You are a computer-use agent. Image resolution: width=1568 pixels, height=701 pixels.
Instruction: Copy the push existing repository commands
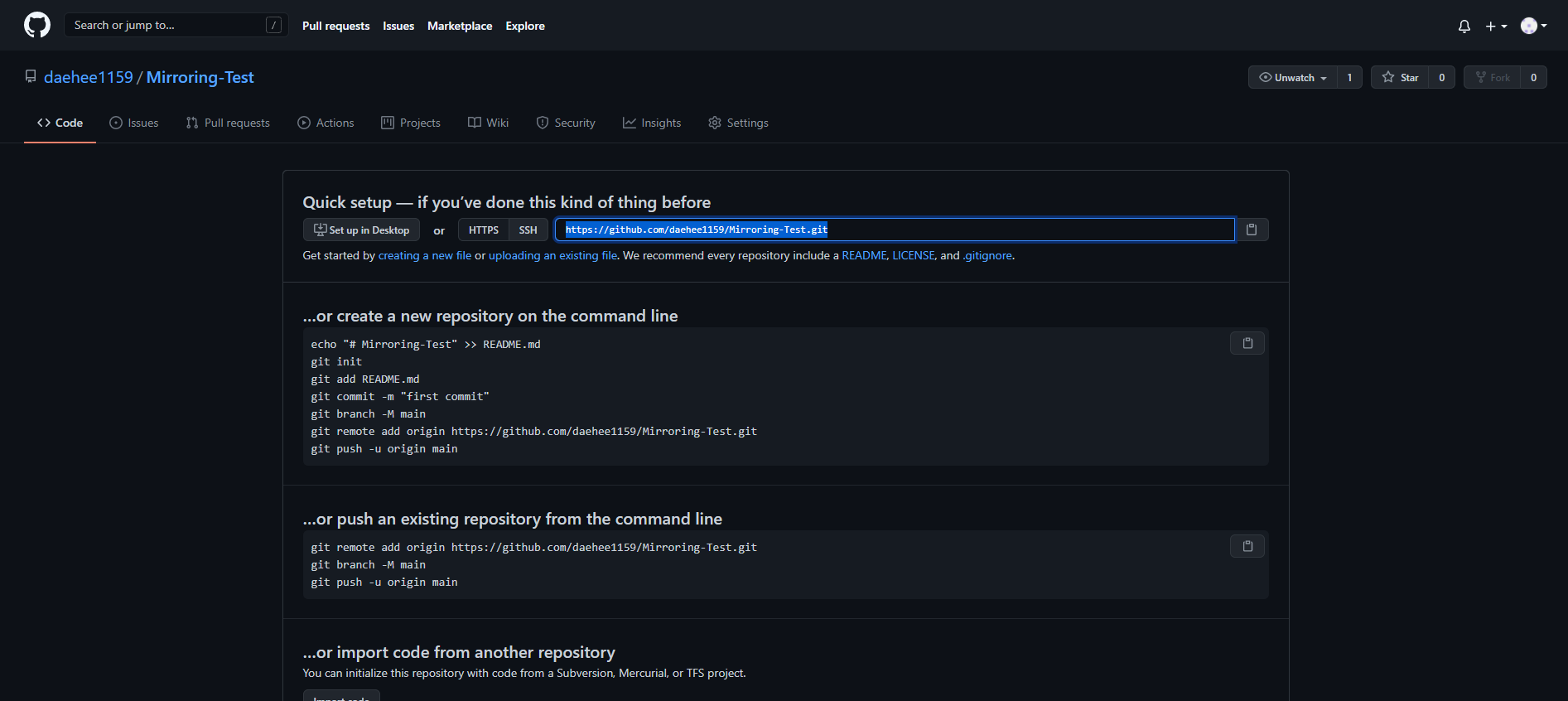click(x=1247, y=546)
